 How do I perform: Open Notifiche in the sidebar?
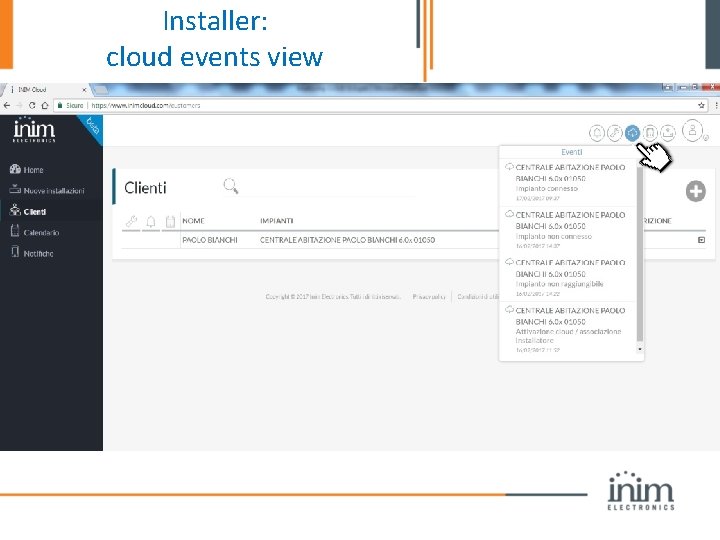[32, 253]
